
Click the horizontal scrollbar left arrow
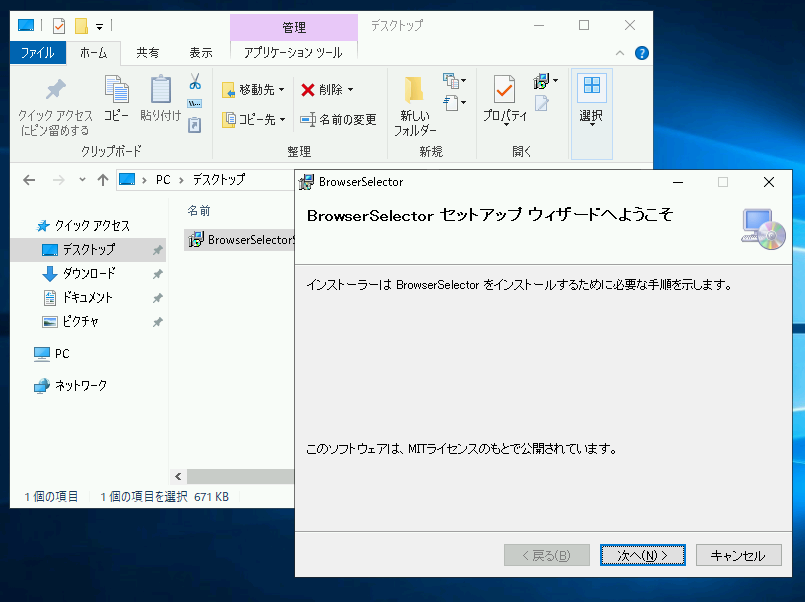click(x=178, y=476)
